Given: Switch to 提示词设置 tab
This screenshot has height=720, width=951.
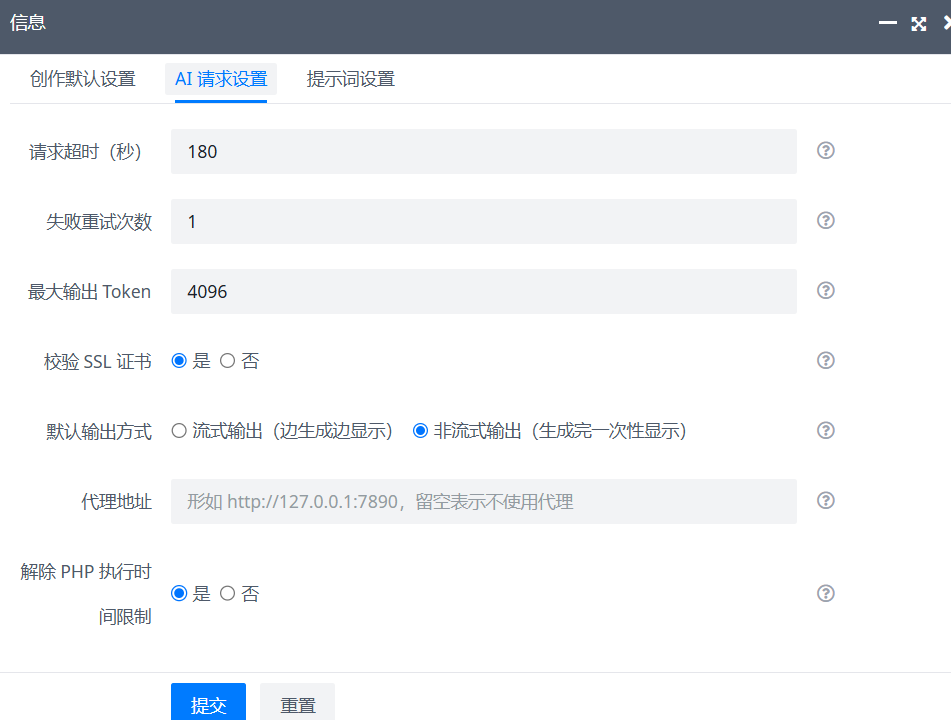Looking at the screenshot, I should coord(351,79).
